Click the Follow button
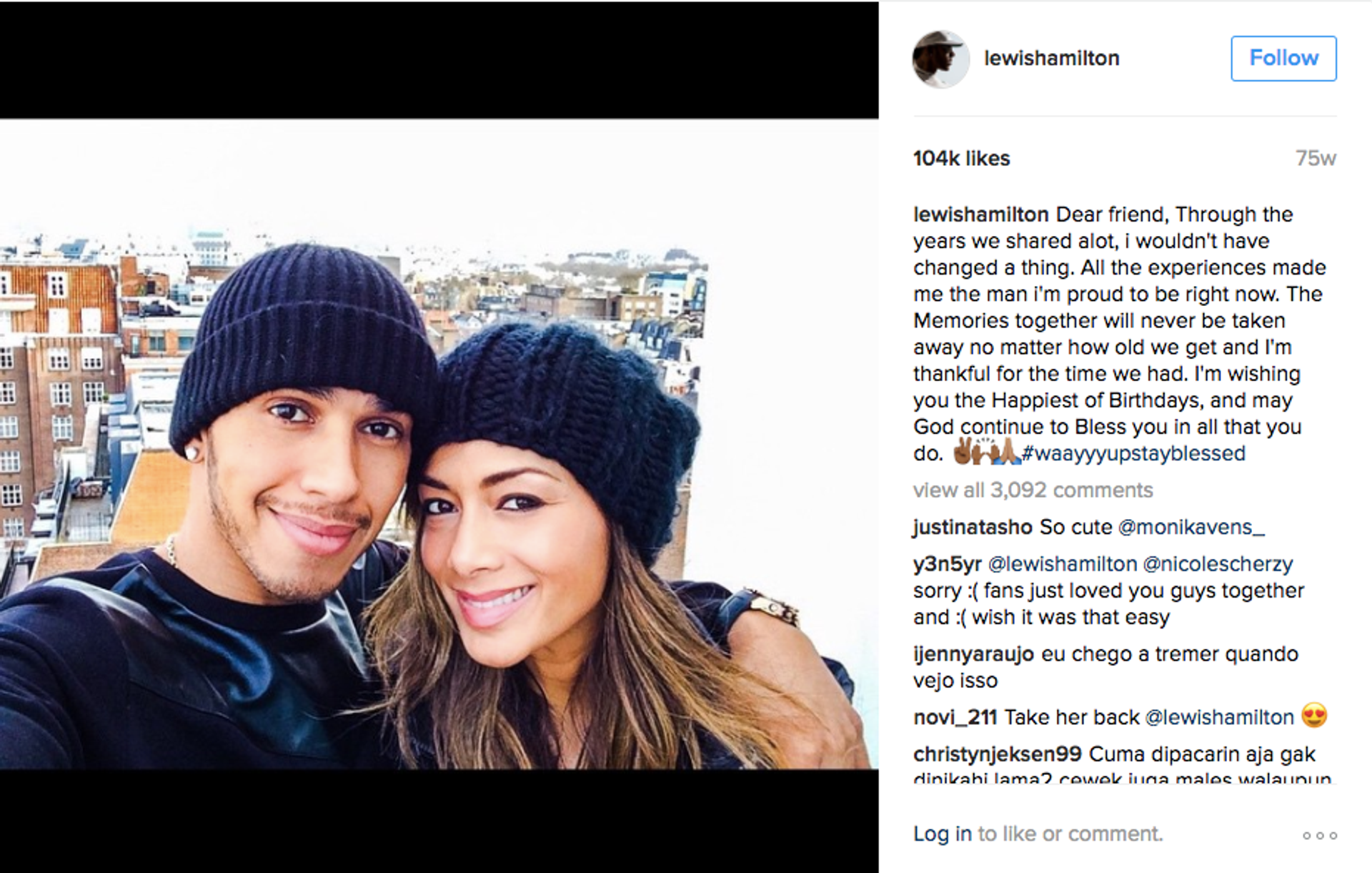This screenshot has height=873, width=1372. click(1283, 58)
